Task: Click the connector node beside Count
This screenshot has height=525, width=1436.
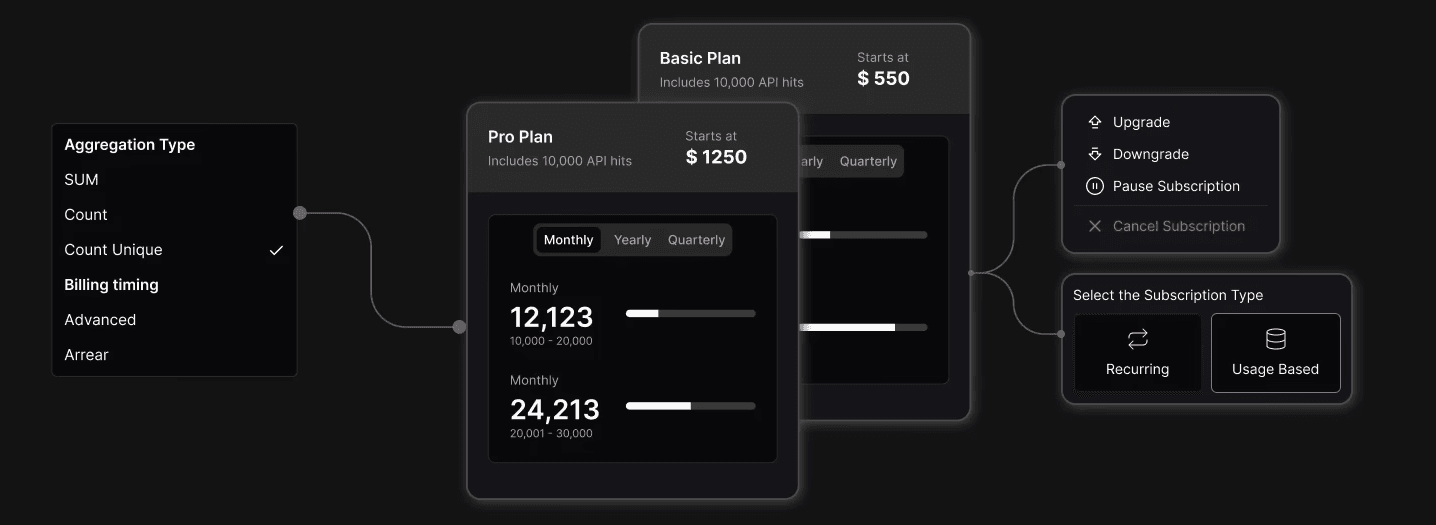Action: pos(300,213)
